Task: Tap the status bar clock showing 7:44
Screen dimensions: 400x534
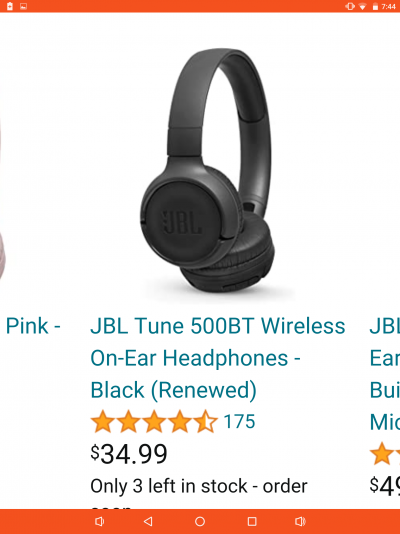Action: [x=388, y=6]
